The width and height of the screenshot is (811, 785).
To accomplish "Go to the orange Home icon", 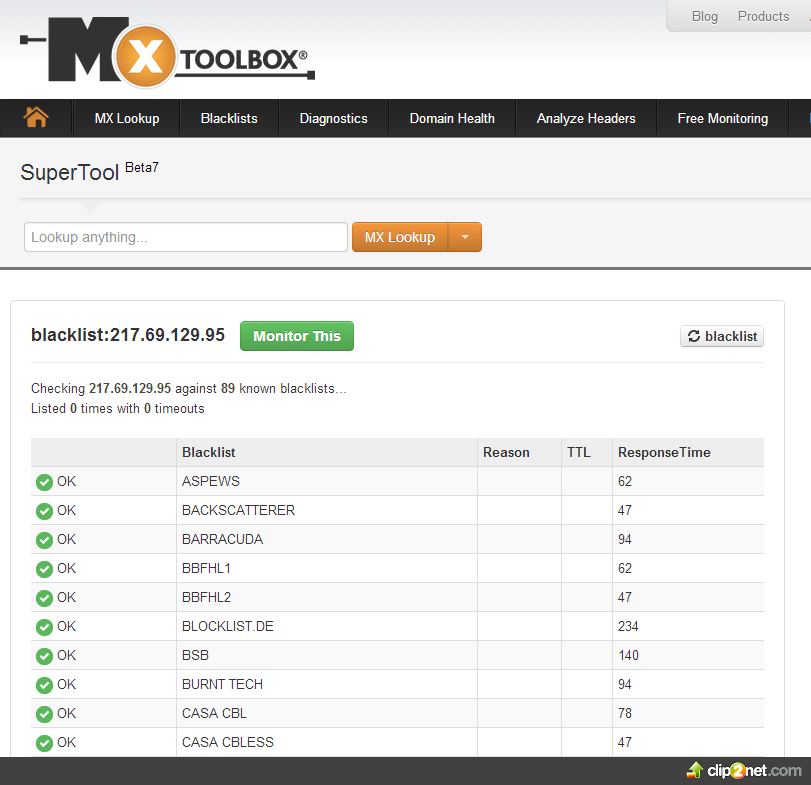I will (36, 117).
